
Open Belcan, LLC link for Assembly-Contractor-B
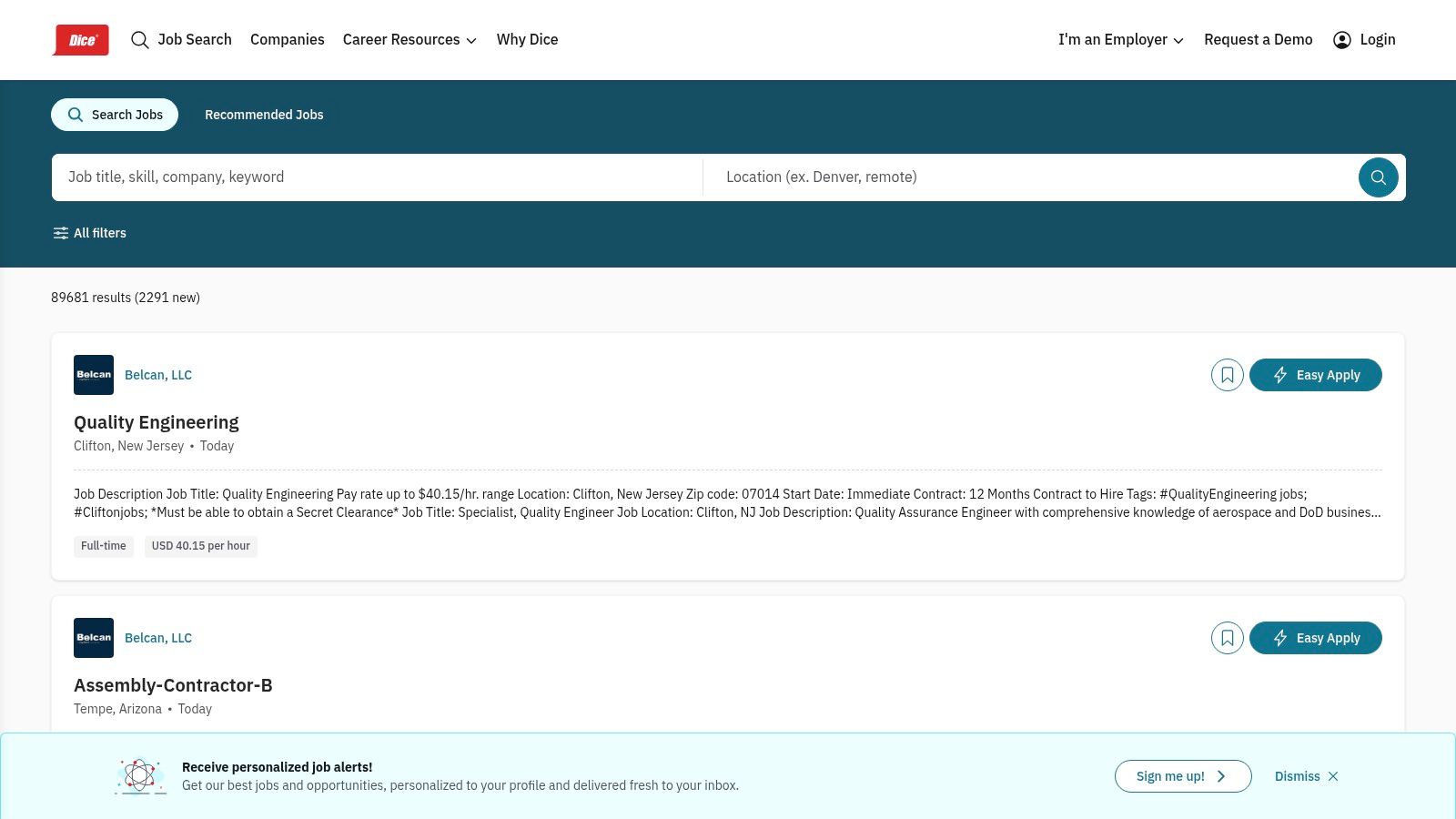point(158,638)
